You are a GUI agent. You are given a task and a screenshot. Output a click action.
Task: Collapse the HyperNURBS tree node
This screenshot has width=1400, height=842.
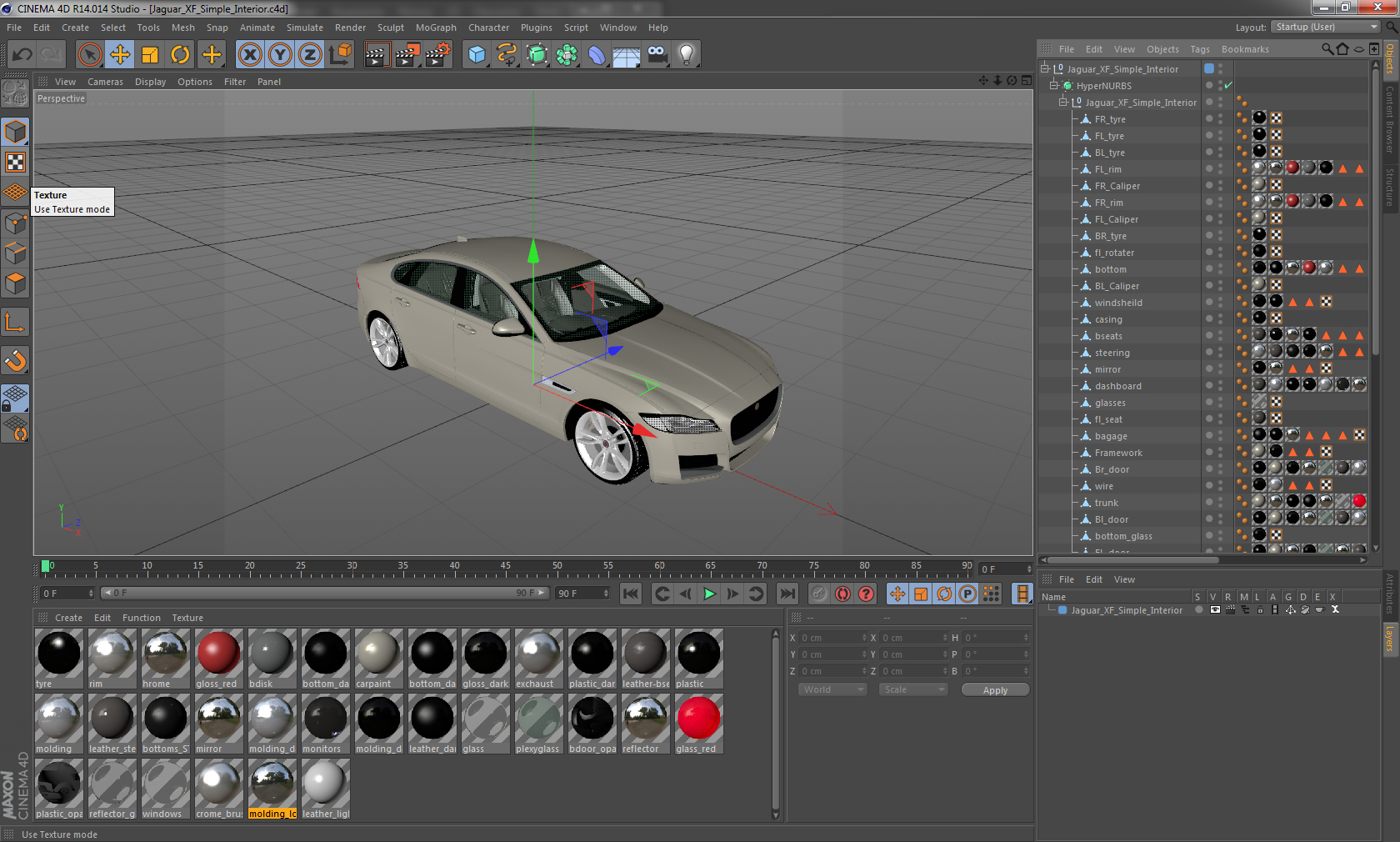pyautogui.click(x=1054, y=86)
